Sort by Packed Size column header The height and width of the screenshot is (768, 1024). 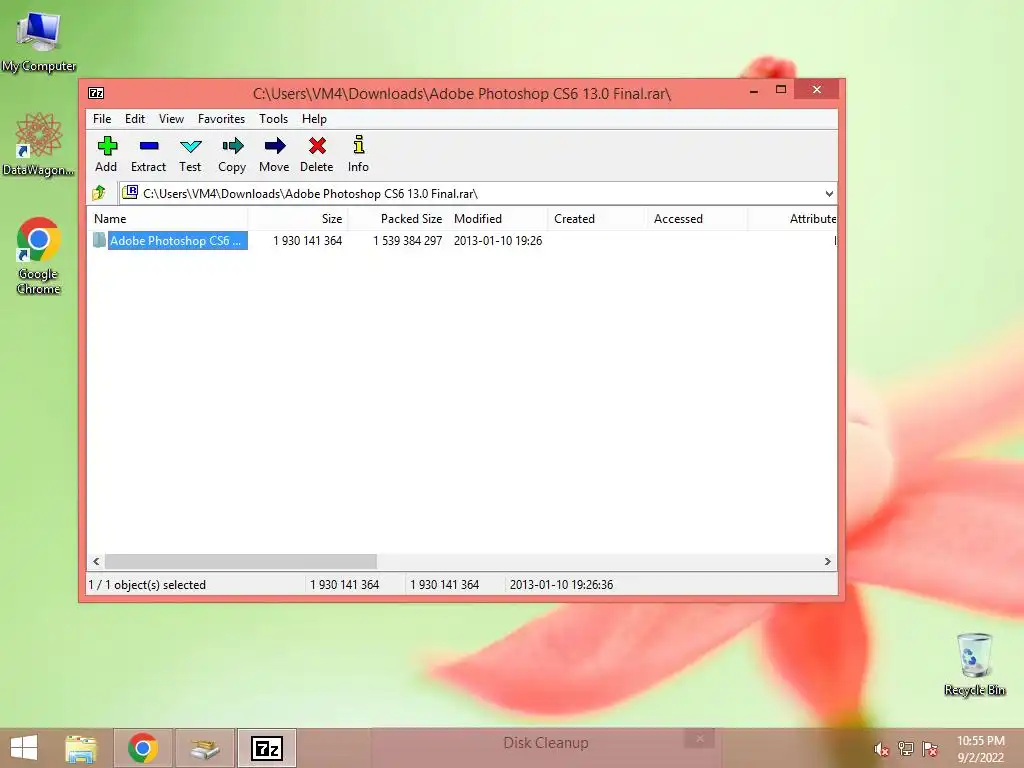pyautogui.click(x=398, y=219)
